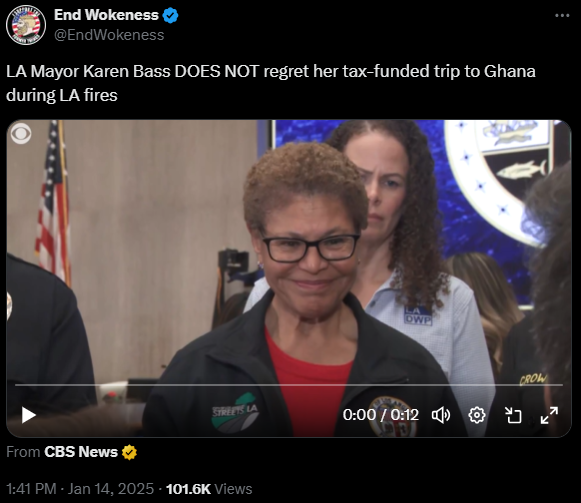This screenshot has width=581, height=503.
Task: Click End Wokeness profile avatar
Action: pos(26,25)
